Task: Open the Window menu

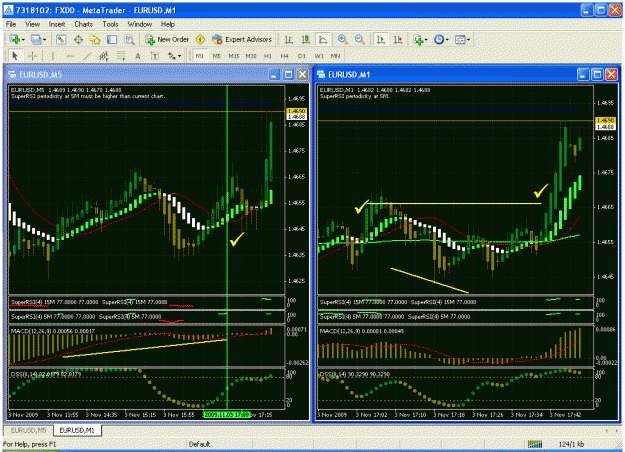Action: tap(140, 24)
